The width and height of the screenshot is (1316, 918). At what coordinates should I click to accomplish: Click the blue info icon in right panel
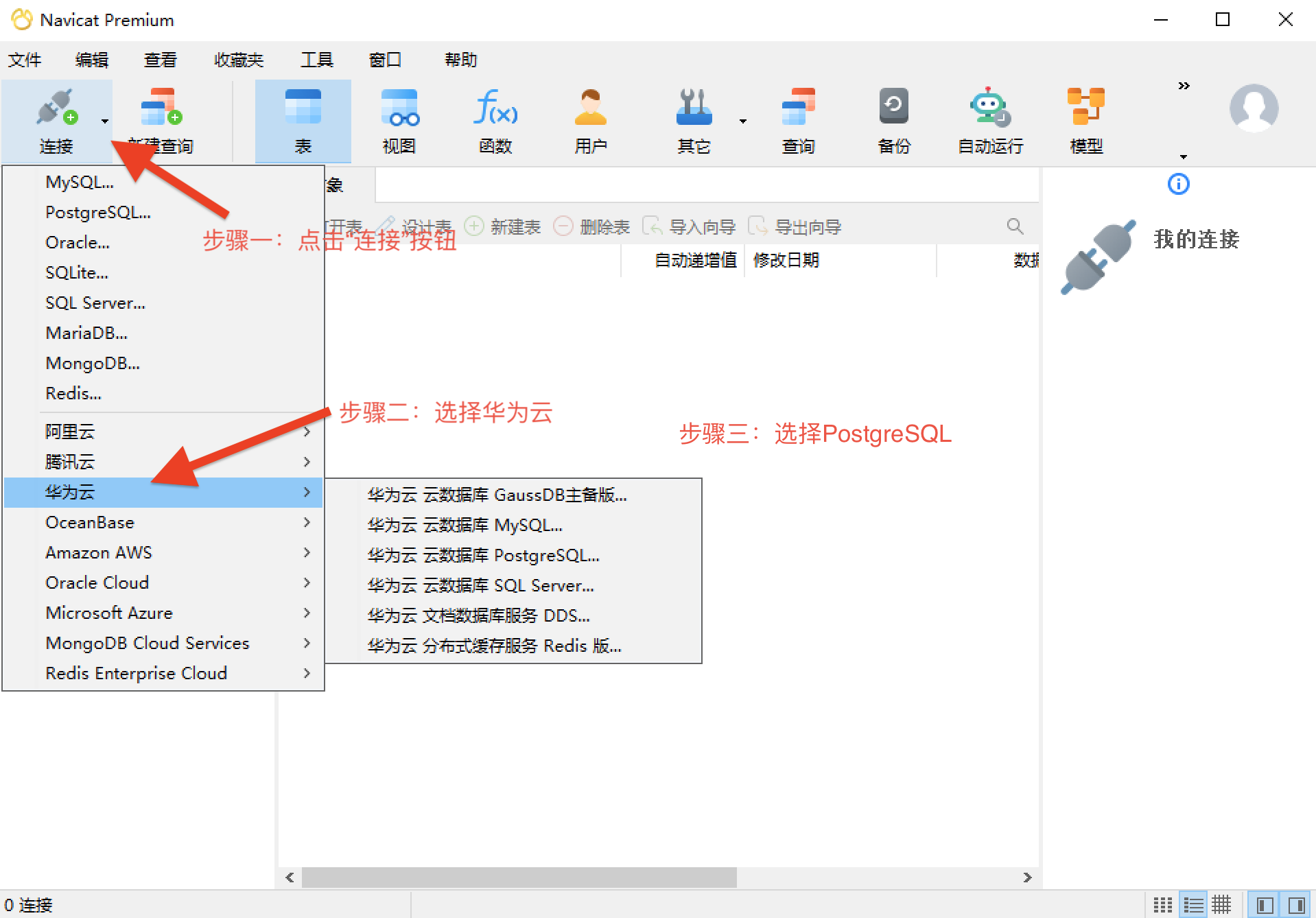tap(1178, 184)
